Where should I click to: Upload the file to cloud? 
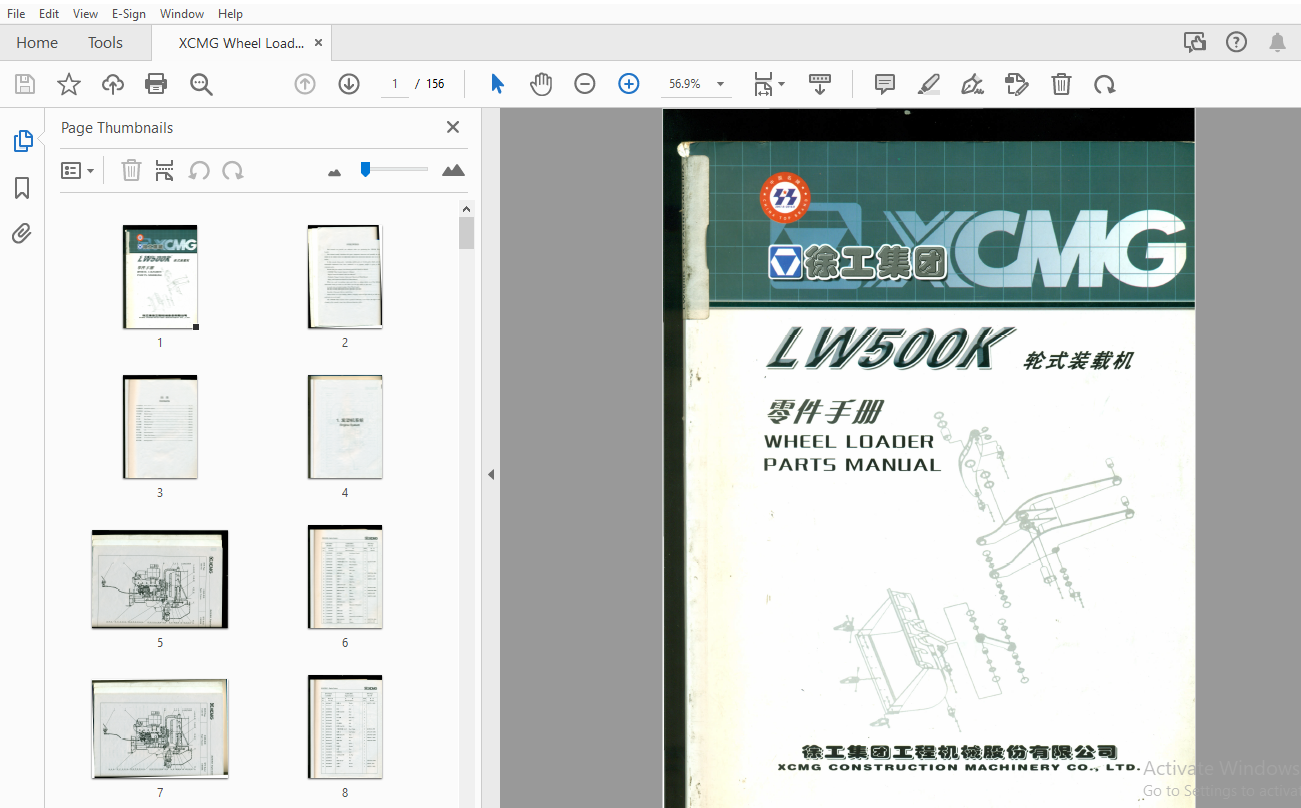point(113,84)
